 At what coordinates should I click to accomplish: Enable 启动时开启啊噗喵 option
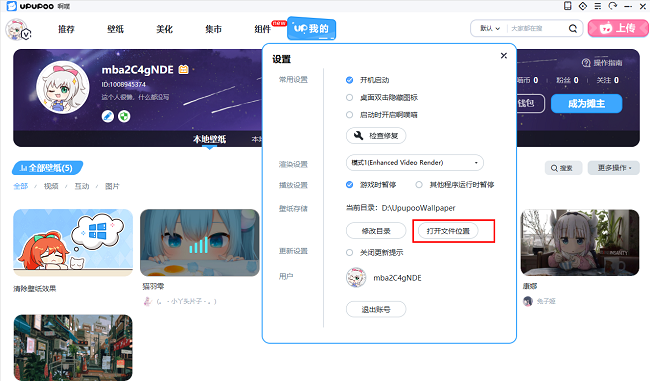pyautogui.click(x=349, y=115)
